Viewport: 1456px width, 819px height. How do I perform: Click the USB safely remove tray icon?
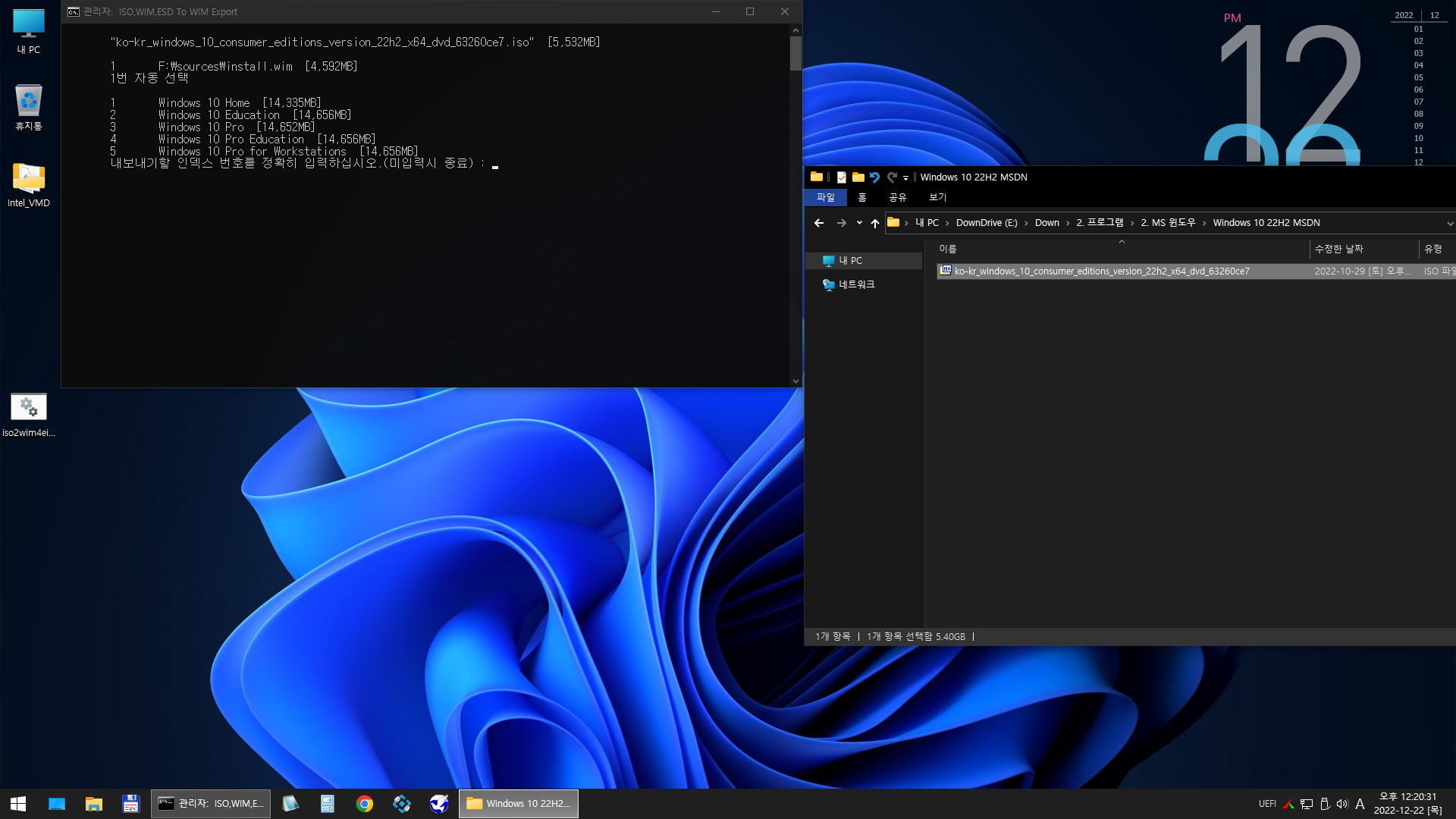coord(1325,804)
